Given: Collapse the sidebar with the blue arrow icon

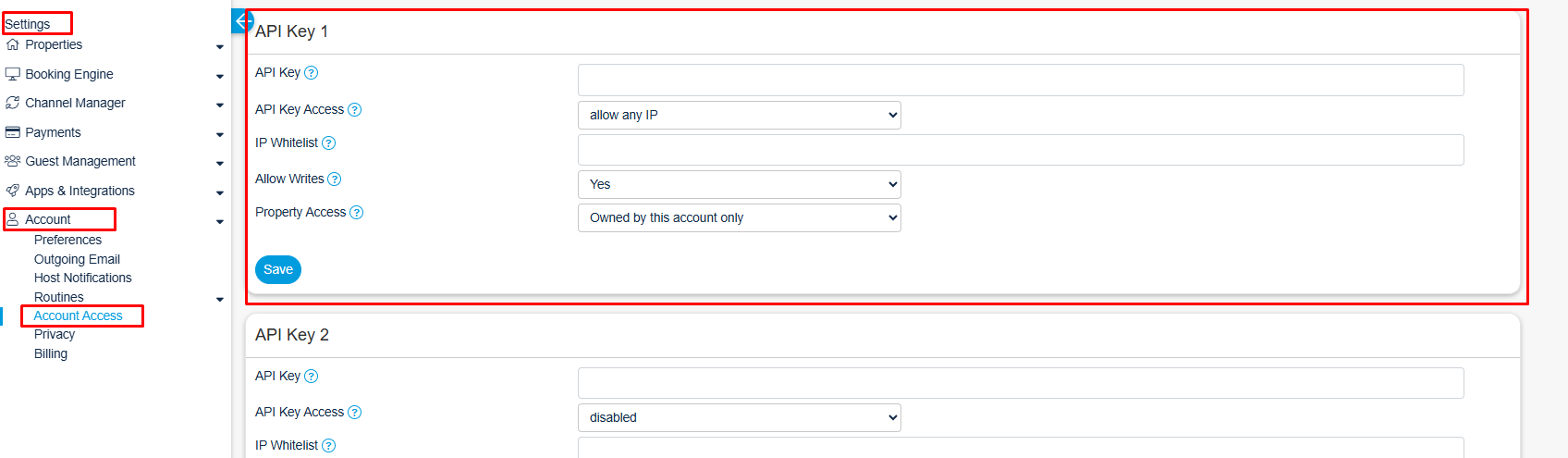Looking at the screenshot, I should click(x=242, y=21).
